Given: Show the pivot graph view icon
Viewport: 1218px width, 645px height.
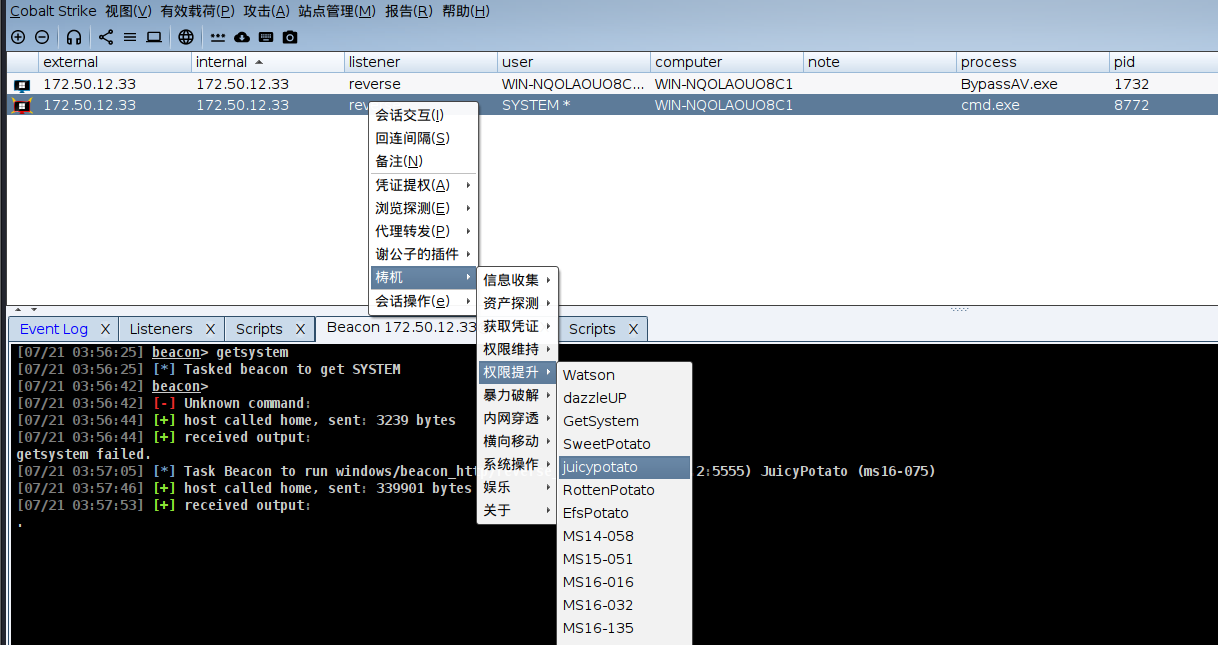Looking at the screenshot, I should (x=106, y=37).
